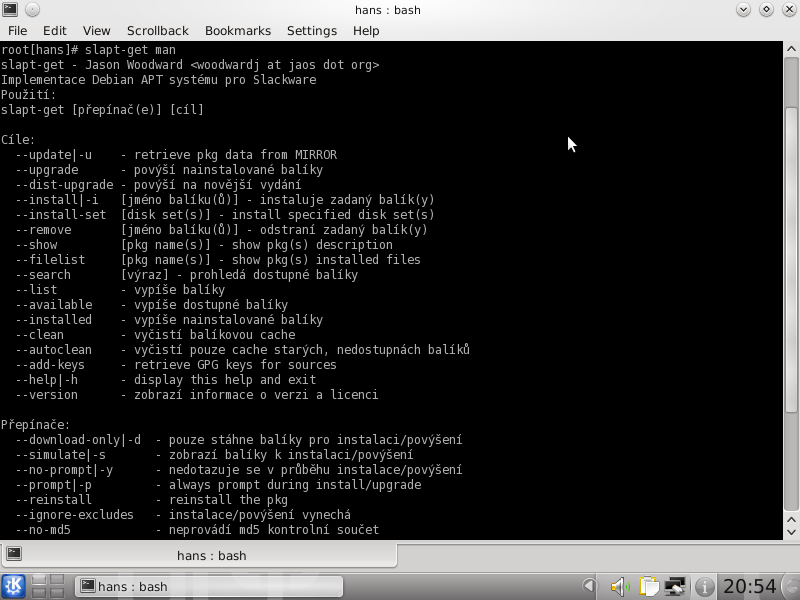Image resolution: width=800 pixels, height=600 pixels.
Task: Click the scrollbar up arrow near the bottom
Action: click(x=791, y=520)
